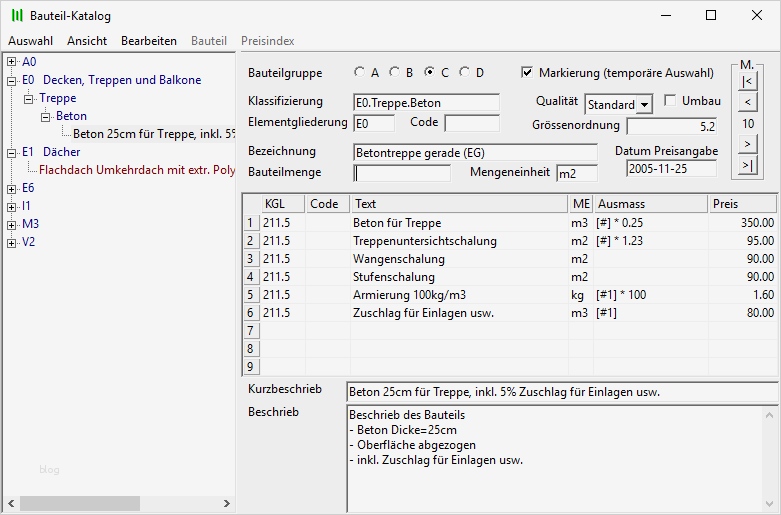
Task: Expand the A0 tree node
Action: tap(11, 62)
